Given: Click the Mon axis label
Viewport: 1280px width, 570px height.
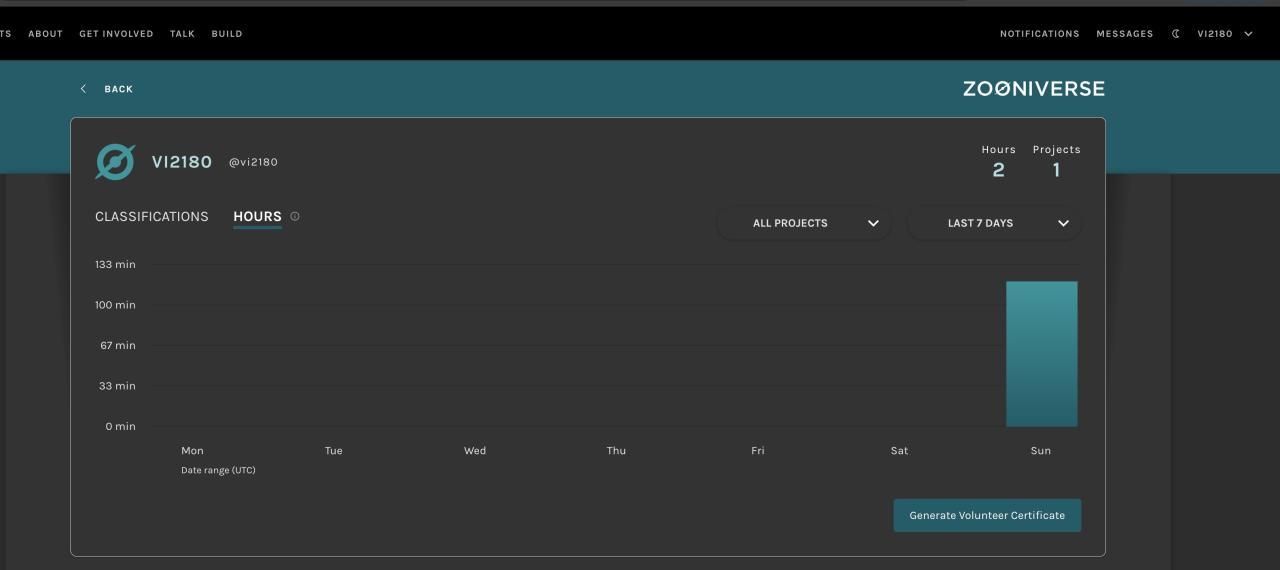Looking at the screenshot, I should pyautogui.click(x=192, y=451).
